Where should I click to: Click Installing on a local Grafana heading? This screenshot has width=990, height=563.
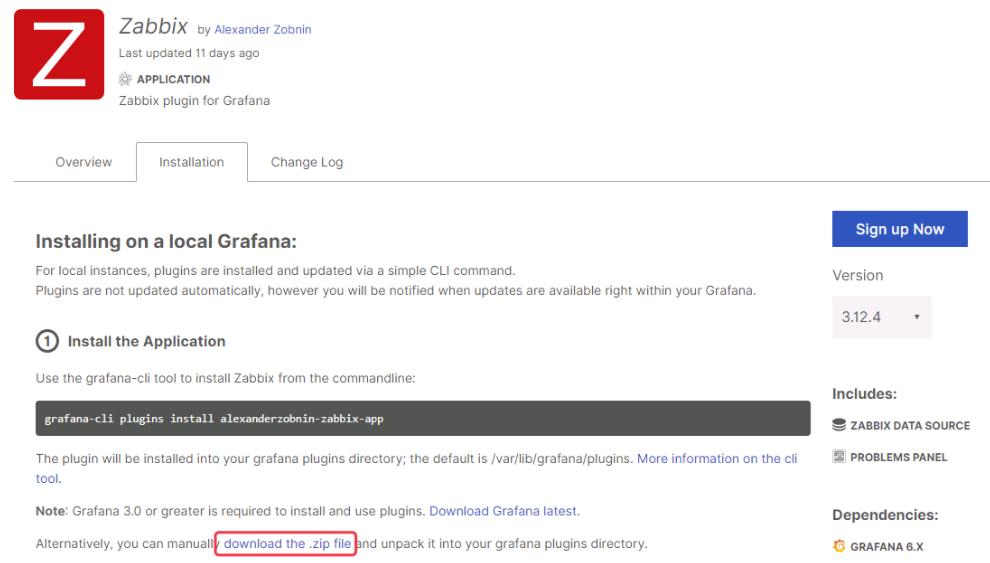(x=166, y=241)
